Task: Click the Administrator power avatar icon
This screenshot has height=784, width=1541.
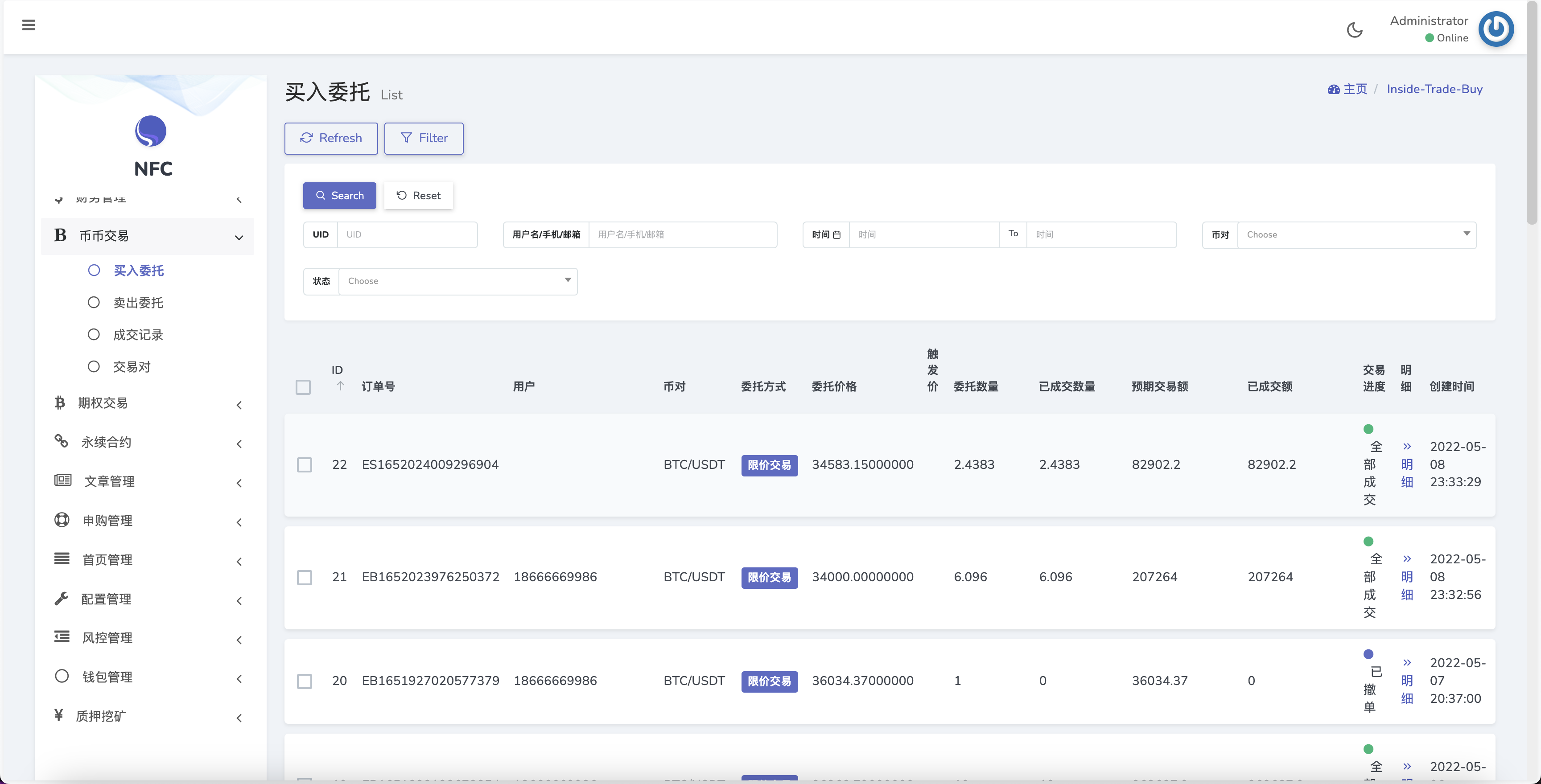Action: pyautogui.click(x=1496, y=29)
